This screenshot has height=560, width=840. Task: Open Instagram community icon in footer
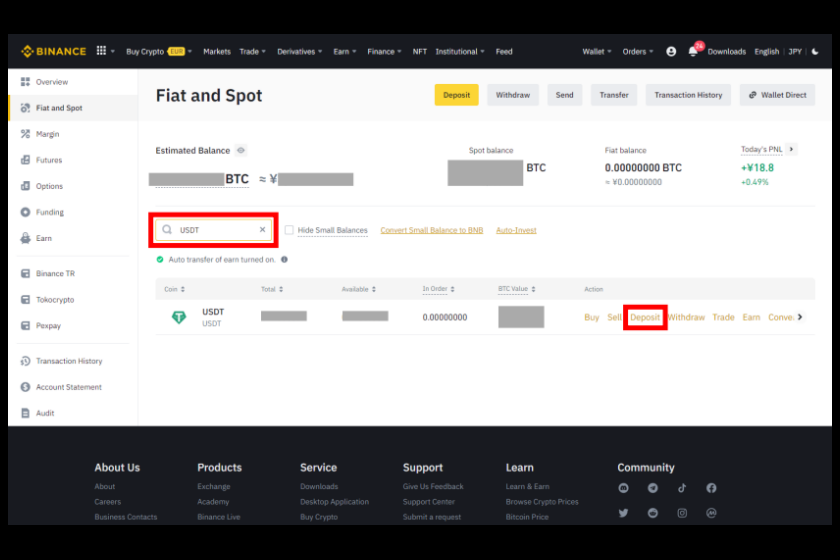[x=682, y=513]
